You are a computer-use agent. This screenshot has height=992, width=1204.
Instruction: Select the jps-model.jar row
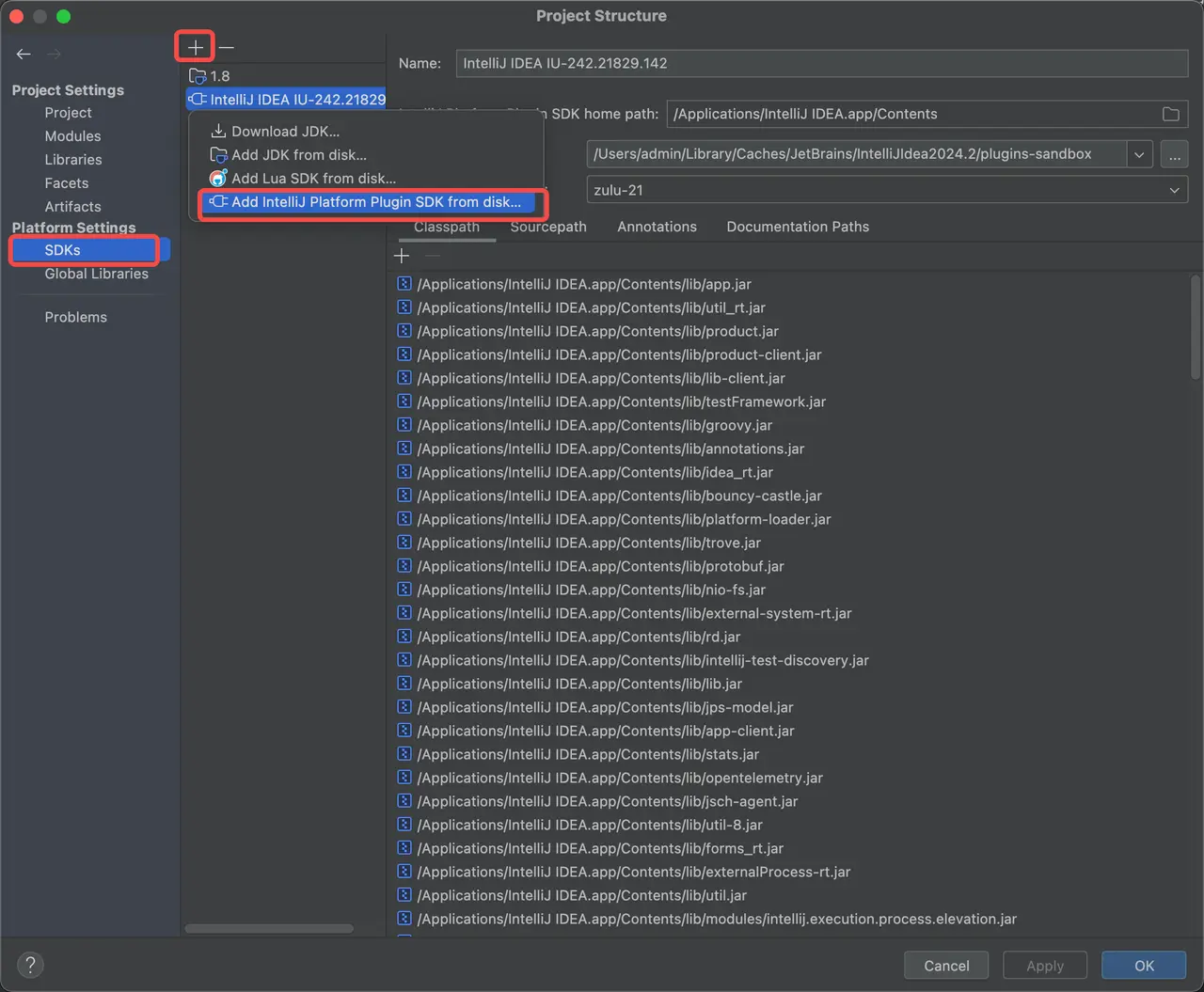click(790, 707)
